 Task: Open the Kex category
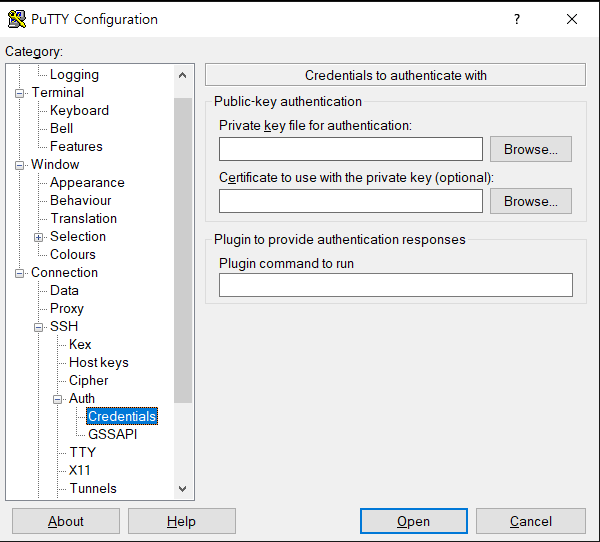(80, 344)
